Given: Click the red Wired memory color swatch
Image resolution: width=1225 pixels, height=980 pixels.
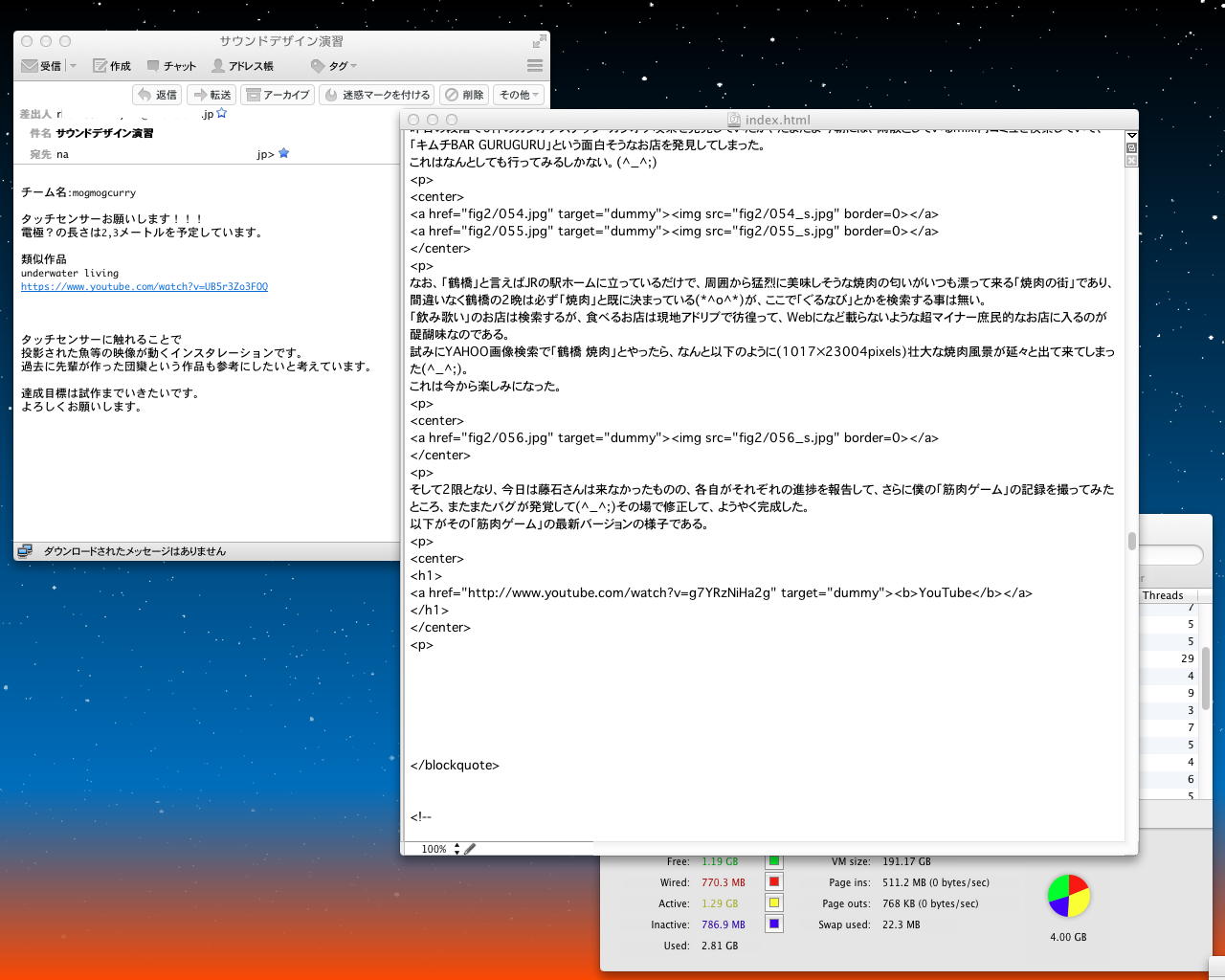Looking at the screenshot, I should pyautogui.click(x=774, y=882).
